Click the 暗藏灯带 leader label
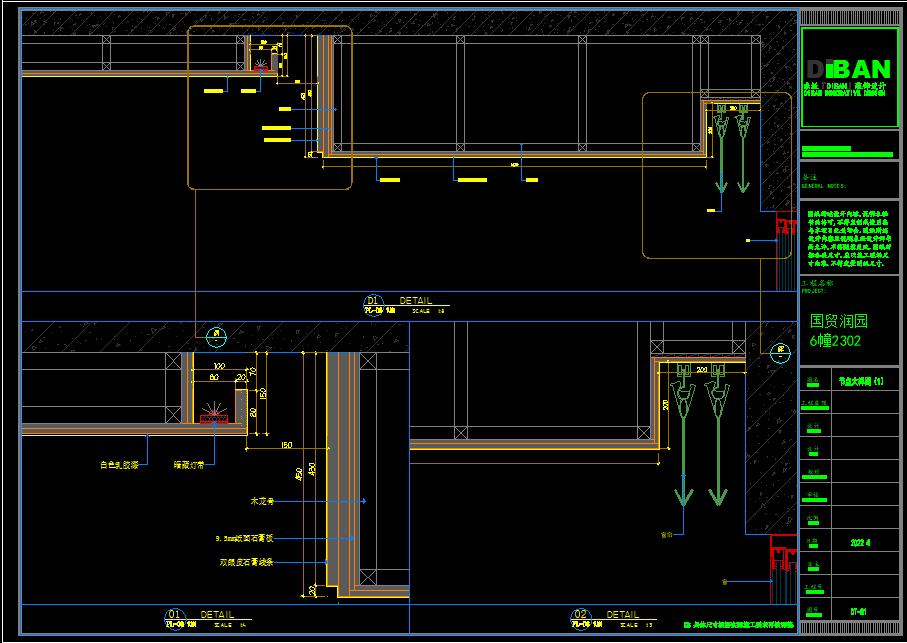Image resolution: width=907 pixels, height=643 pixels. (189, 464)
